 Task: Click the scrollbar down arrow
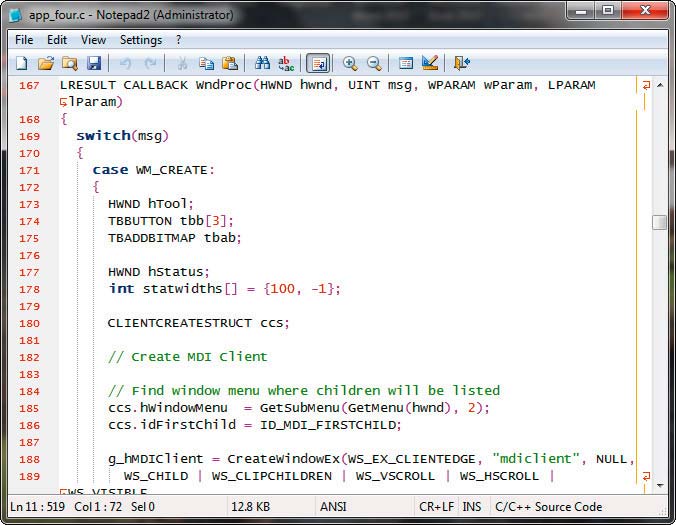coord(660,485)
